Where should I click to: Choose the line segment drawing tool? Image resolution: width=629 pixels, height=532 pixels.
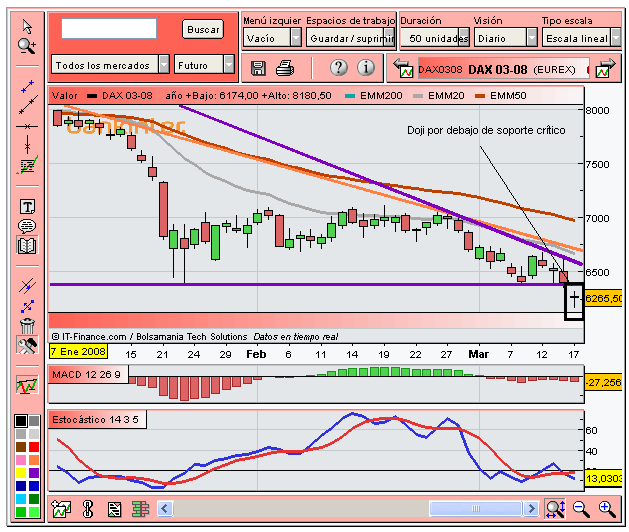pos(28,86)
